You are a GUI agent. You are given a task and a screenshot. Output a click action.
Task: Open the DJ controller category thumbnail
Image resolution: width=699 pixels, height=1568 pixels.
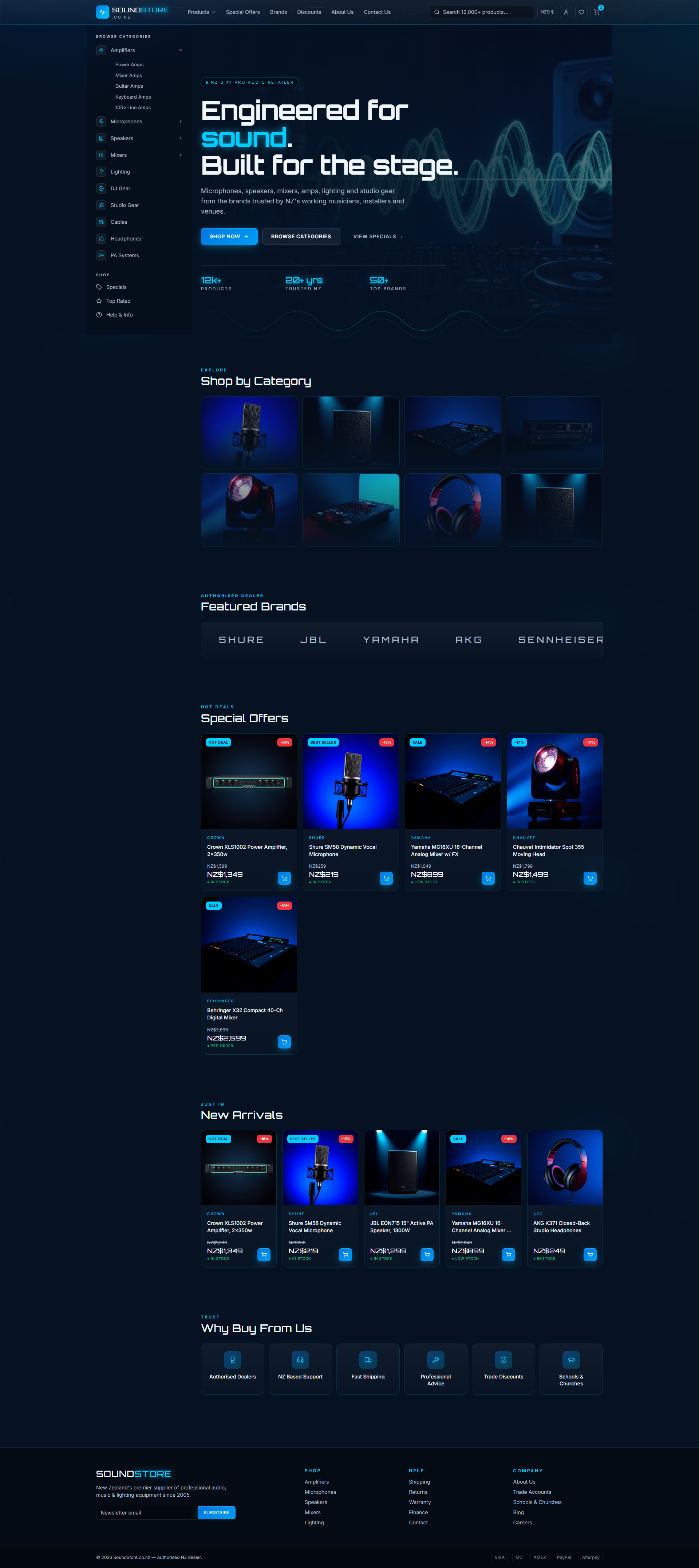click(351, 509)
